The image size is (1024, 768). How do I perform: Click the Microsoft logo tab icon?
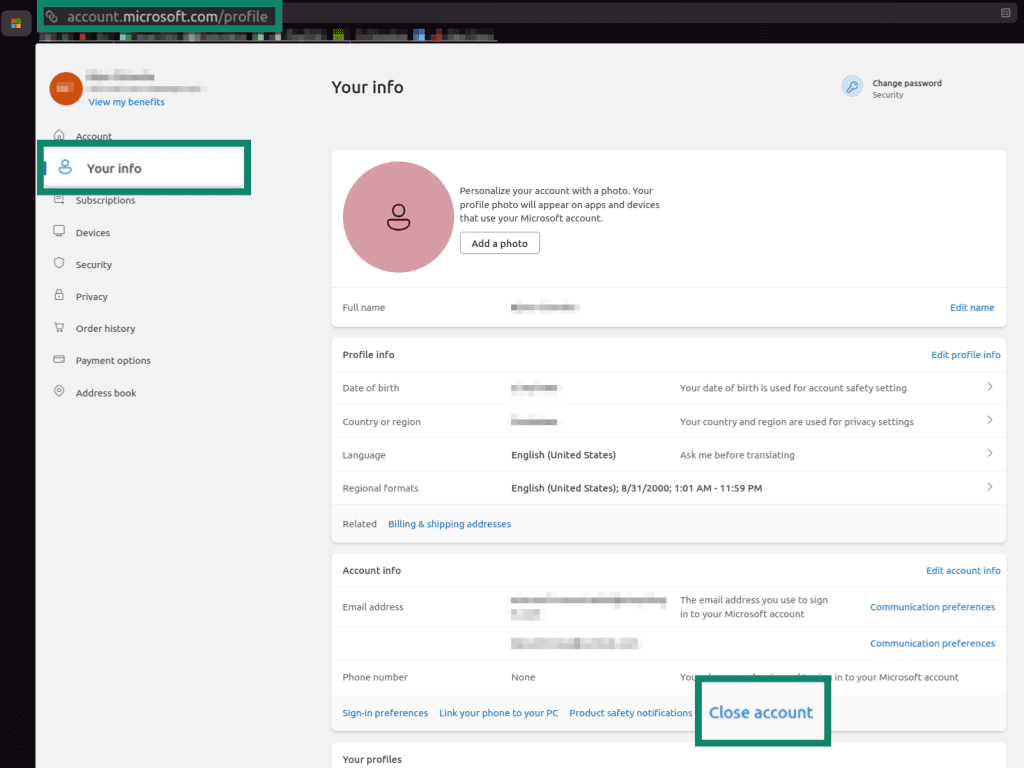(16, 24)
